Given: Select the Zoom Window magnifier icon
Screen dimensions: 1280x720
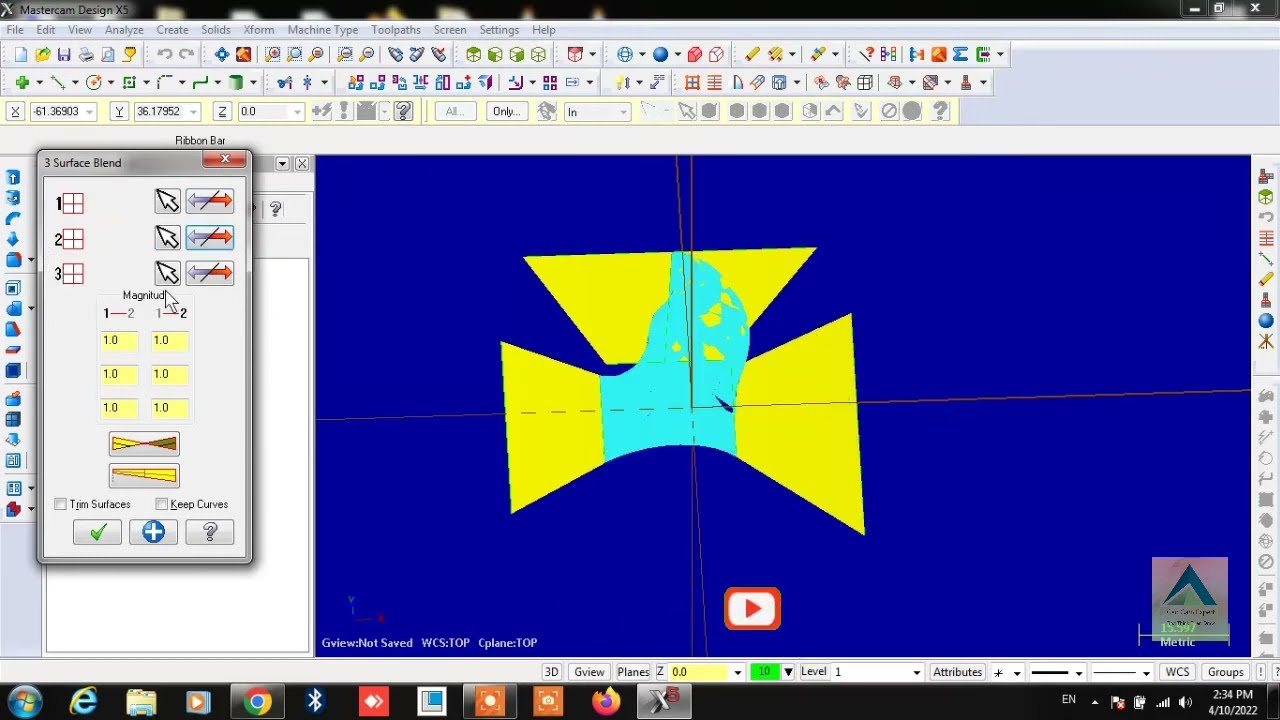Looking at the screenshot, I should click(273, 54).
